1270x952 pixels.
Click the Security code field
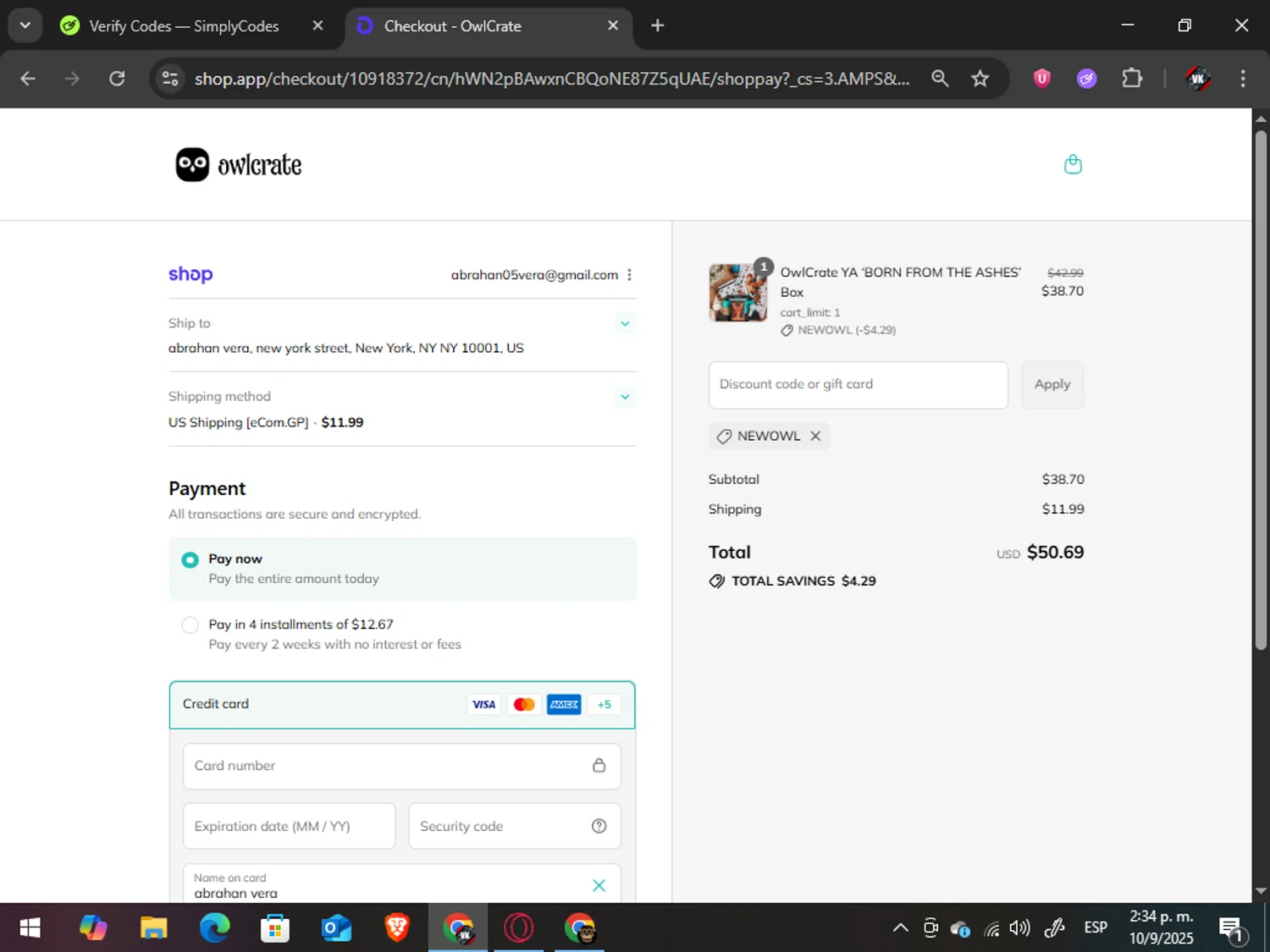515,826
